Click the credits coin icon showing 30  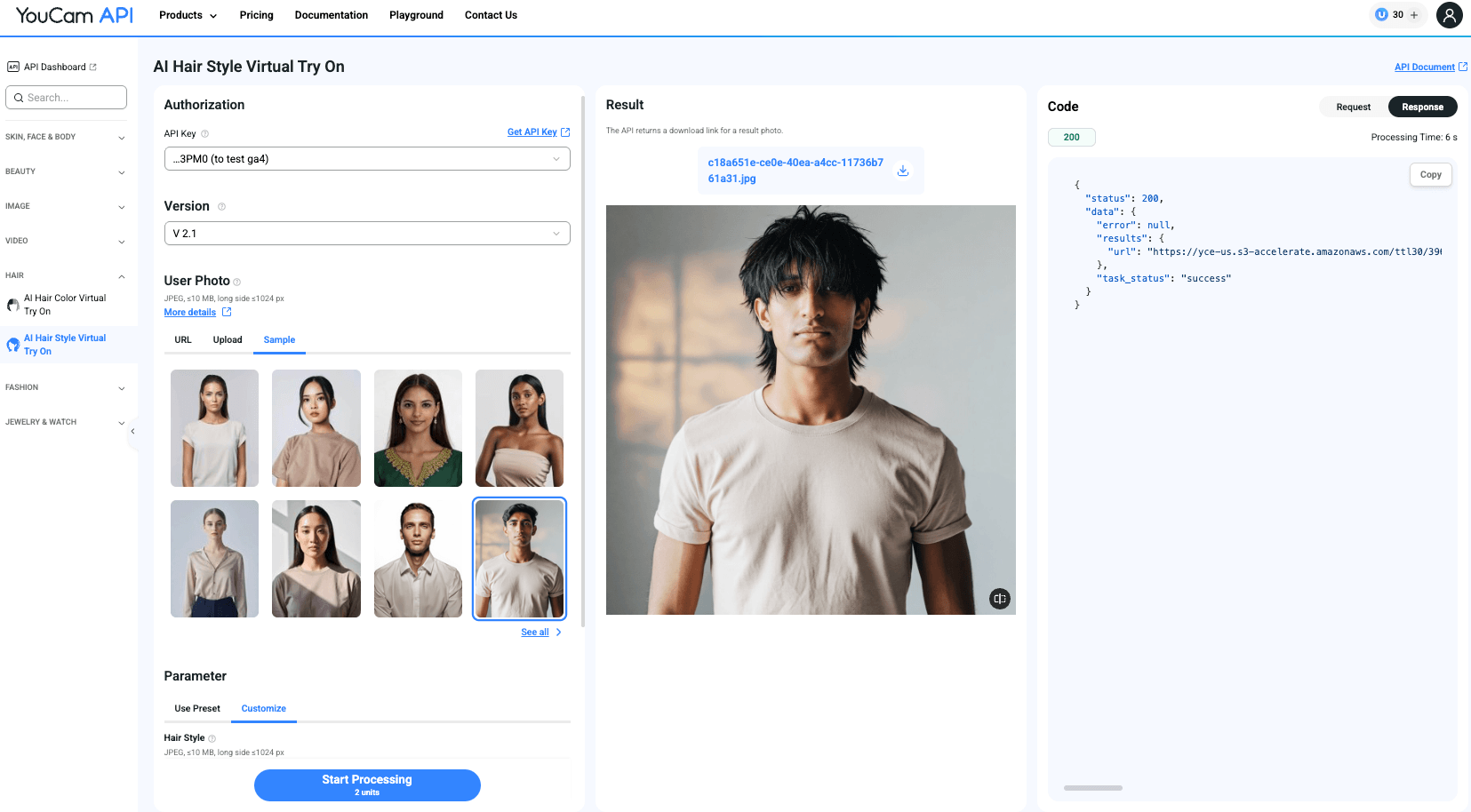pos(1381,15)
